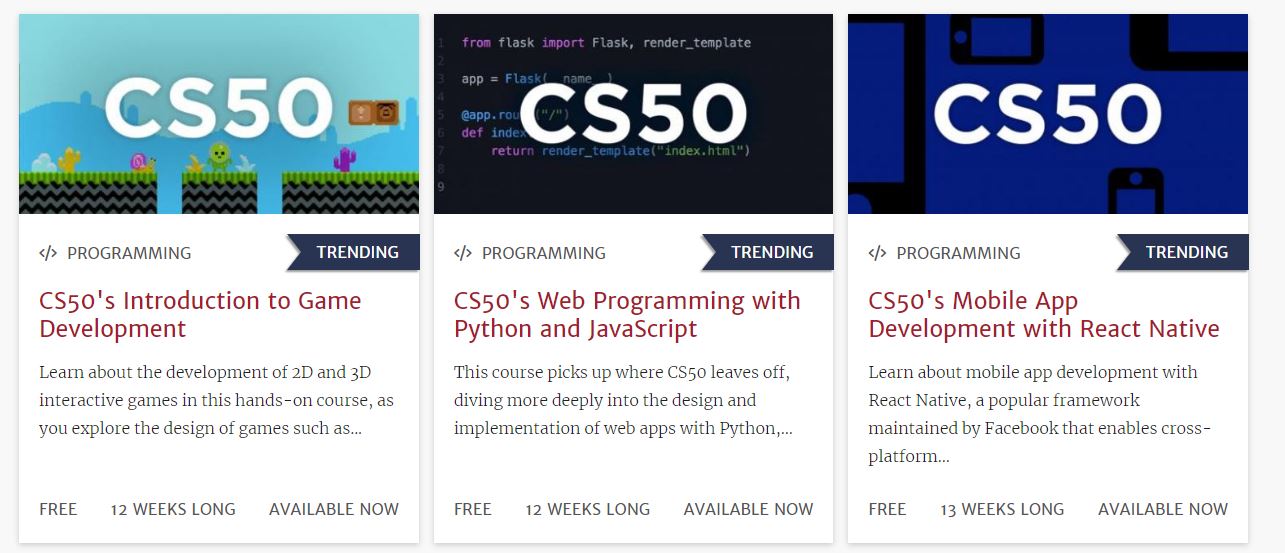Open CS50's Introduction to Game Development course title
This screenshot has height=553, width=1285.
(x=200, y=315)
